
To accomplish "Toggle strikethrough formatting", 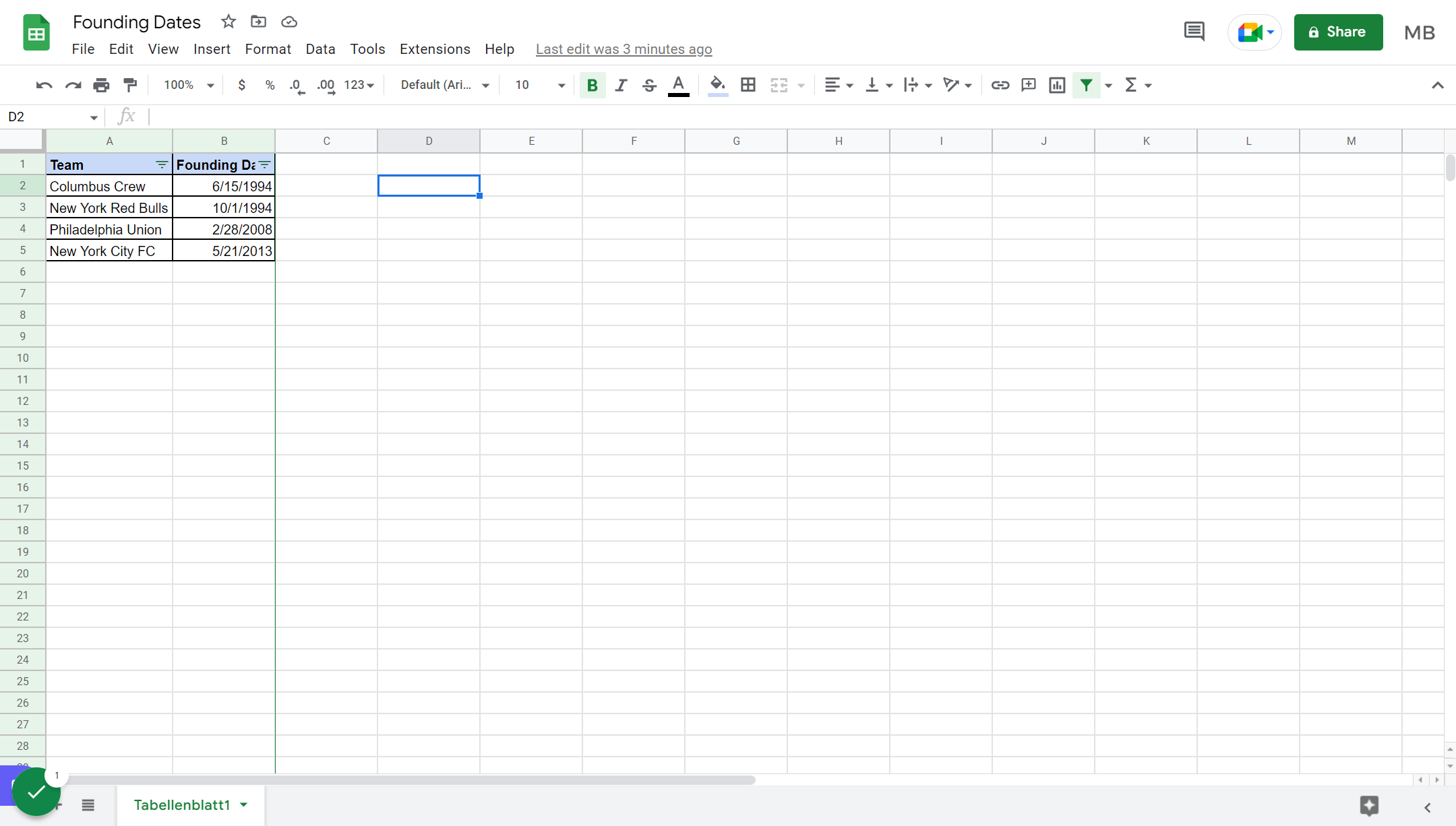I will [649, 85].
